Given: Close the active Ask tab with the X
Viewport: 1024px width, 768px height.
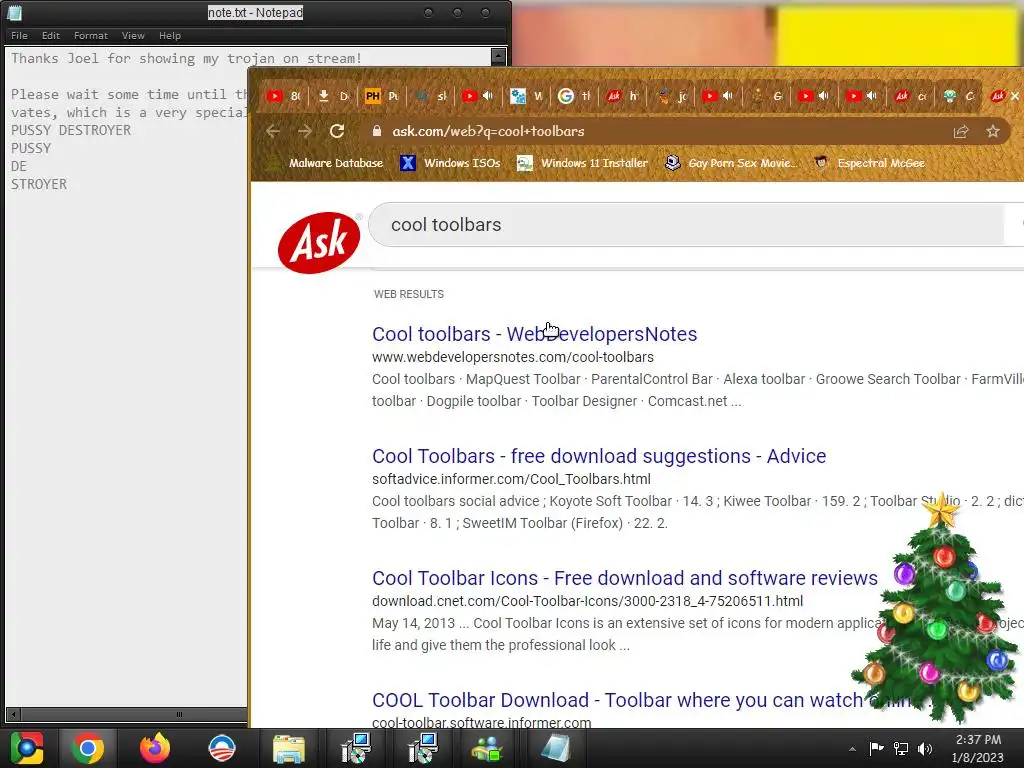Looking at the screenshot, I should 1015,96.
